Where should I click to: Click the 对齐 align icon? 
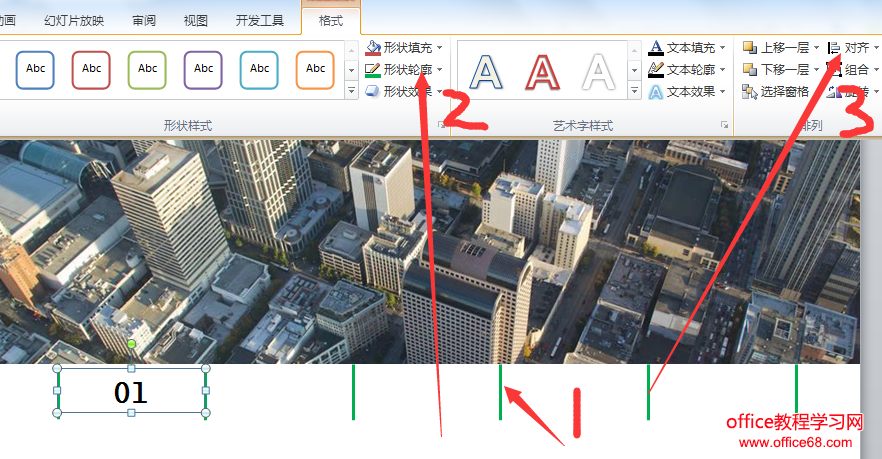click(x=834, y=48)
